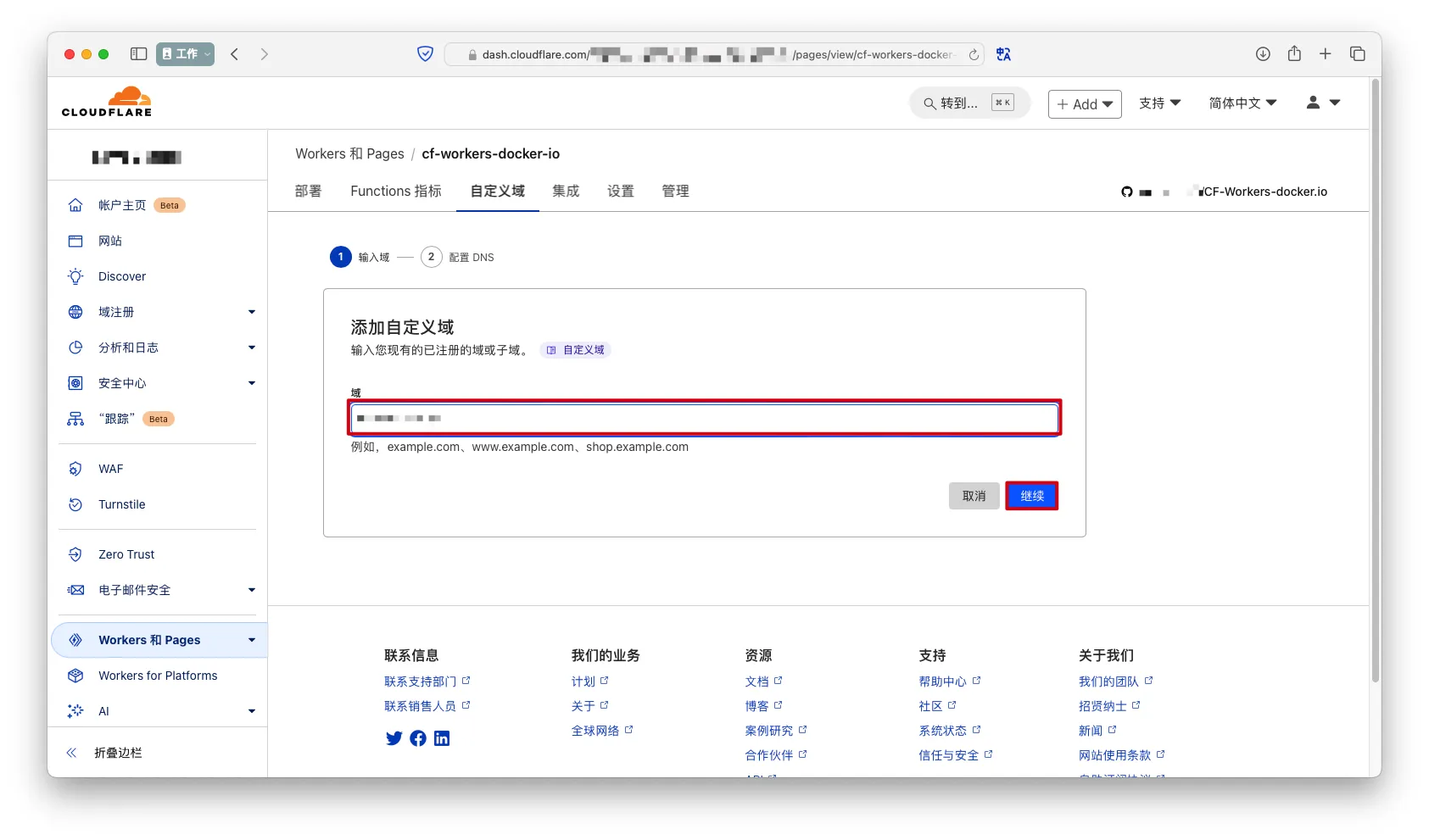Open Zero Trust in the sidebar
Image resolution: width=1429 pixels, height=840 pixels.
point(126,554)
